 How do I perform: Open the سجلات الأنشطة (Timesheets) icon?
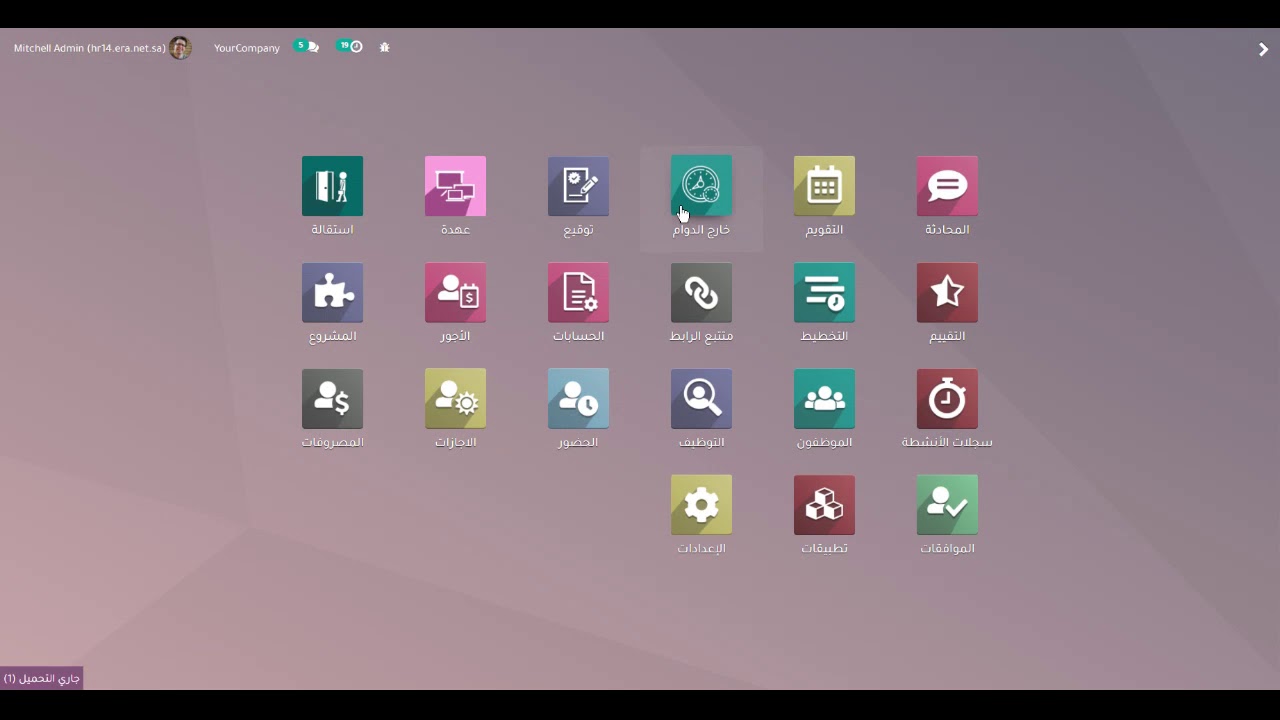pyautogui.click(x=947, y=399)
